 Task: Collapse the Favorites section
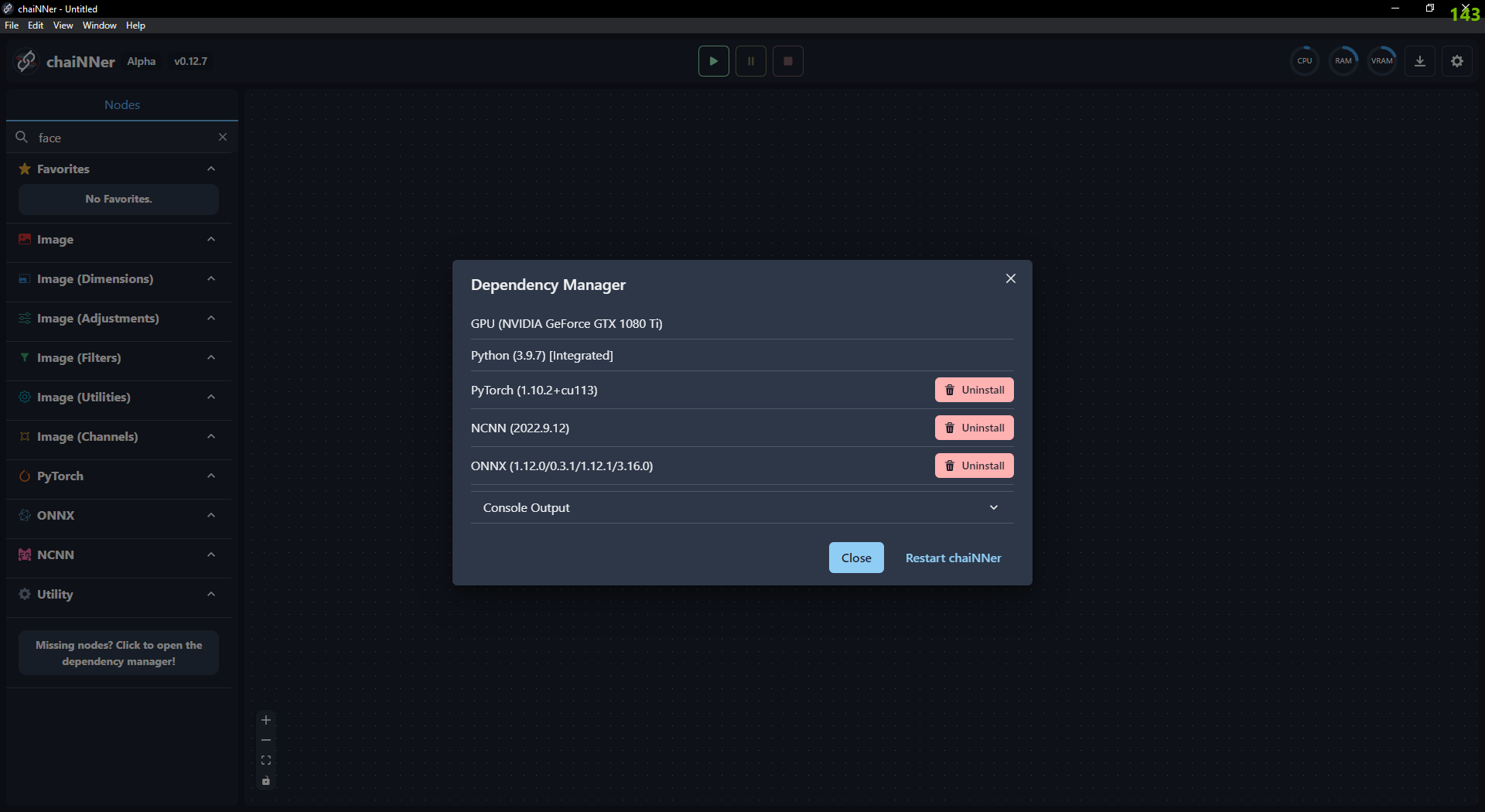(x=211, y=168)
